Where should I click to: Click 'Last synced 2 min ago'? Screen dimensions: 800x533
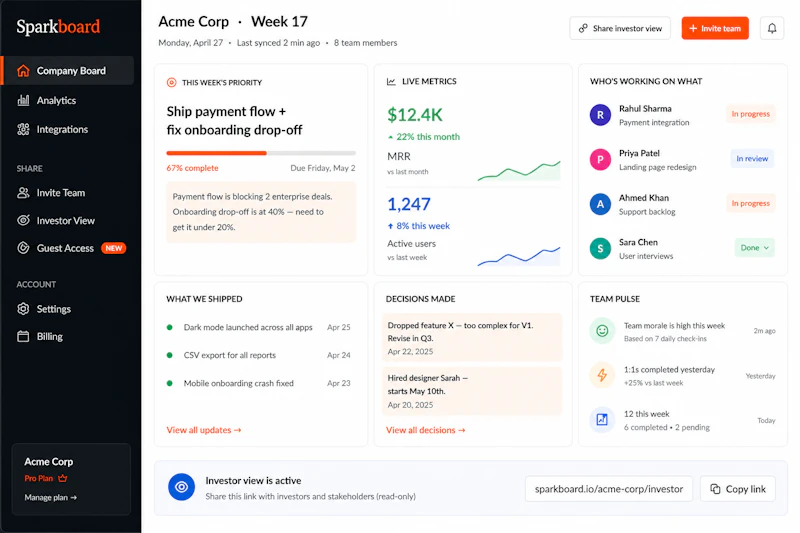(278, 43)
